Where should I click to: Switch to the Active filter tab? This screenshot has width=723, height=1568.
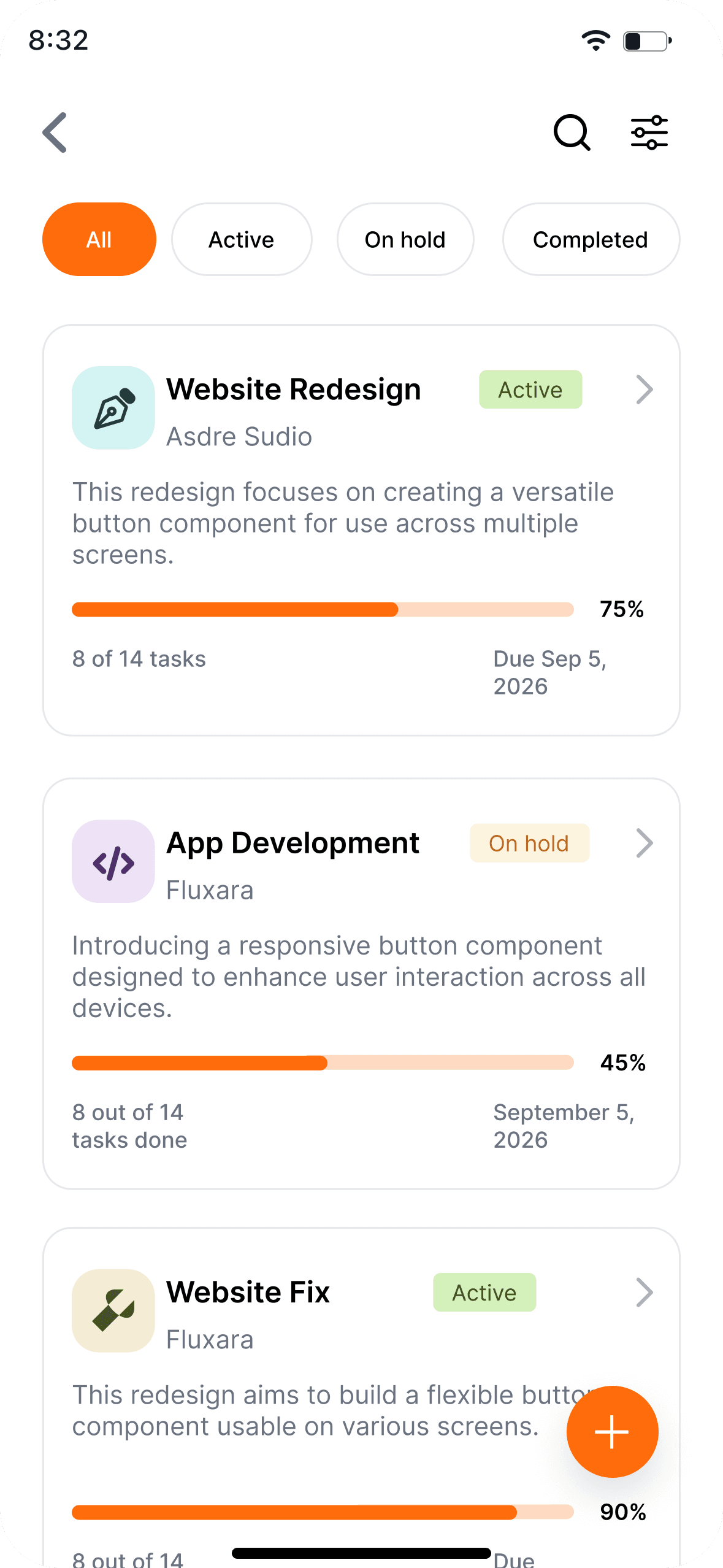tap(242, 239)
